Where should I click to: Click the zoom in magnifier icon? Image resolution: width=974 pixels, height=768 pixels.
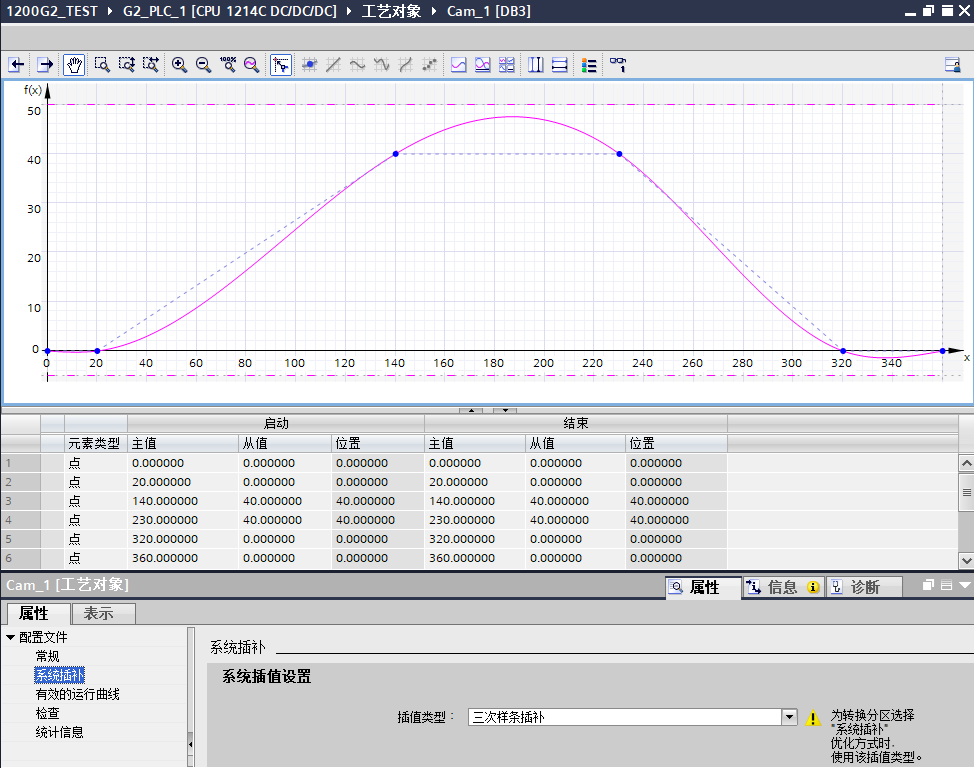pos(179,65)
